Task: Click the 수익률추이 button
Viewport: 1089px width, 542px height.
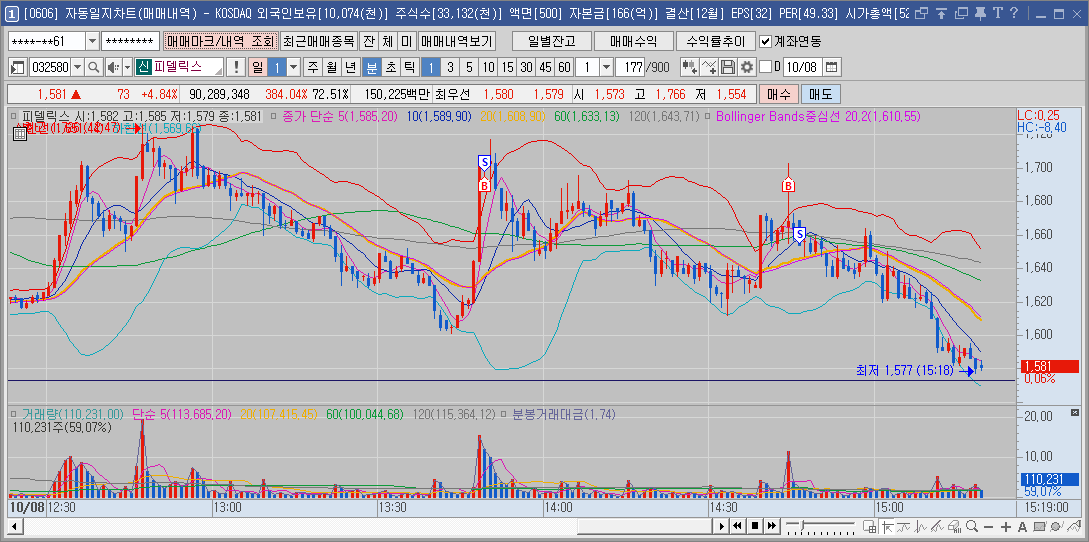Action: pos(715,41)
